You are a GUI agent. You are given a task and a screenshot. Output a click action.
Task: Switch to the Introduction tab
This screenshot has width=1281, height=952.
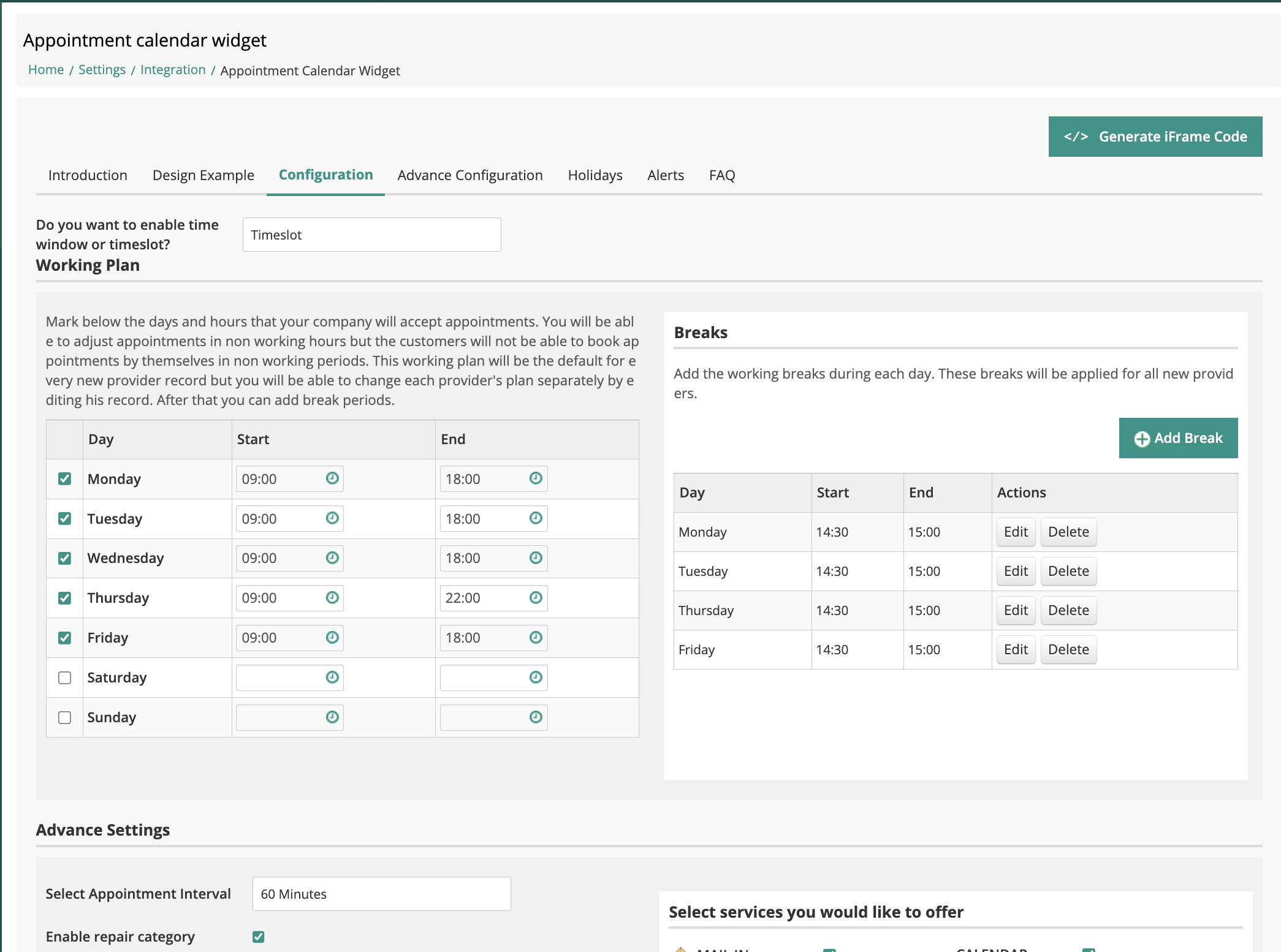[88, 175]
